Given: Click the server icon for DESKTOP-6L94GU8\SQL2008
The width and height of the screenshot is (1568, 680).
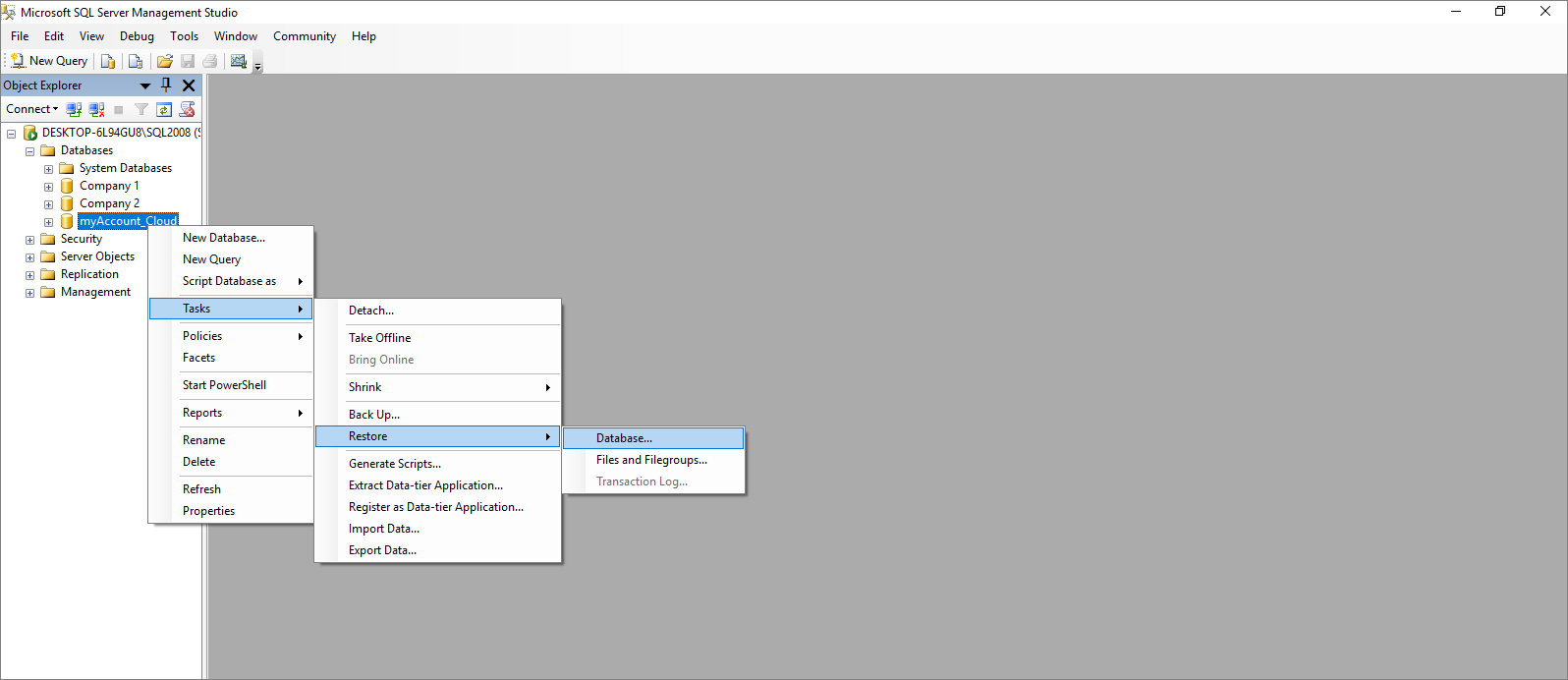Looking at the screenshot, I should (x=30, y=133).
